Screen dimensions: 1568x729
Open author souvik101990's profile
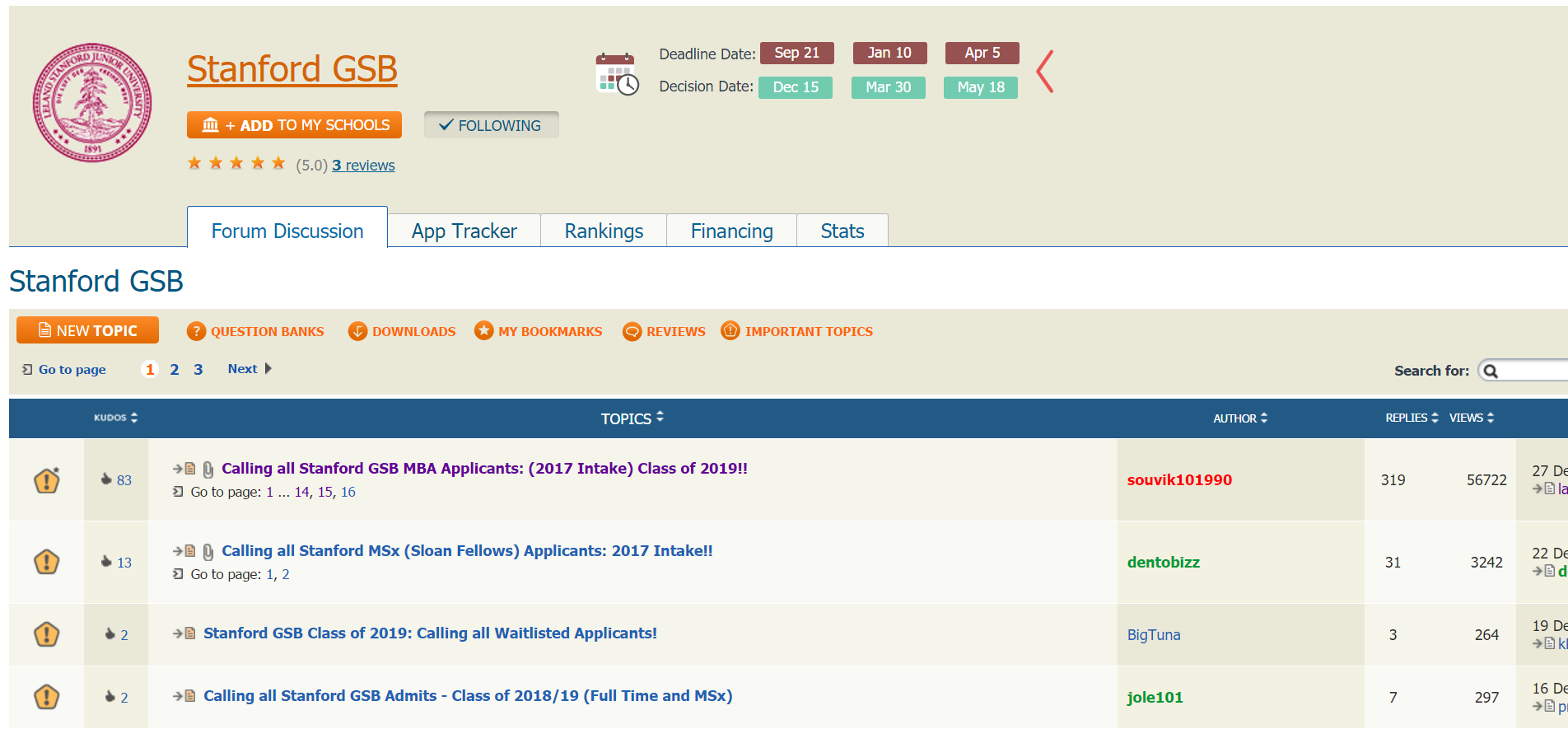pos(1179,479)
